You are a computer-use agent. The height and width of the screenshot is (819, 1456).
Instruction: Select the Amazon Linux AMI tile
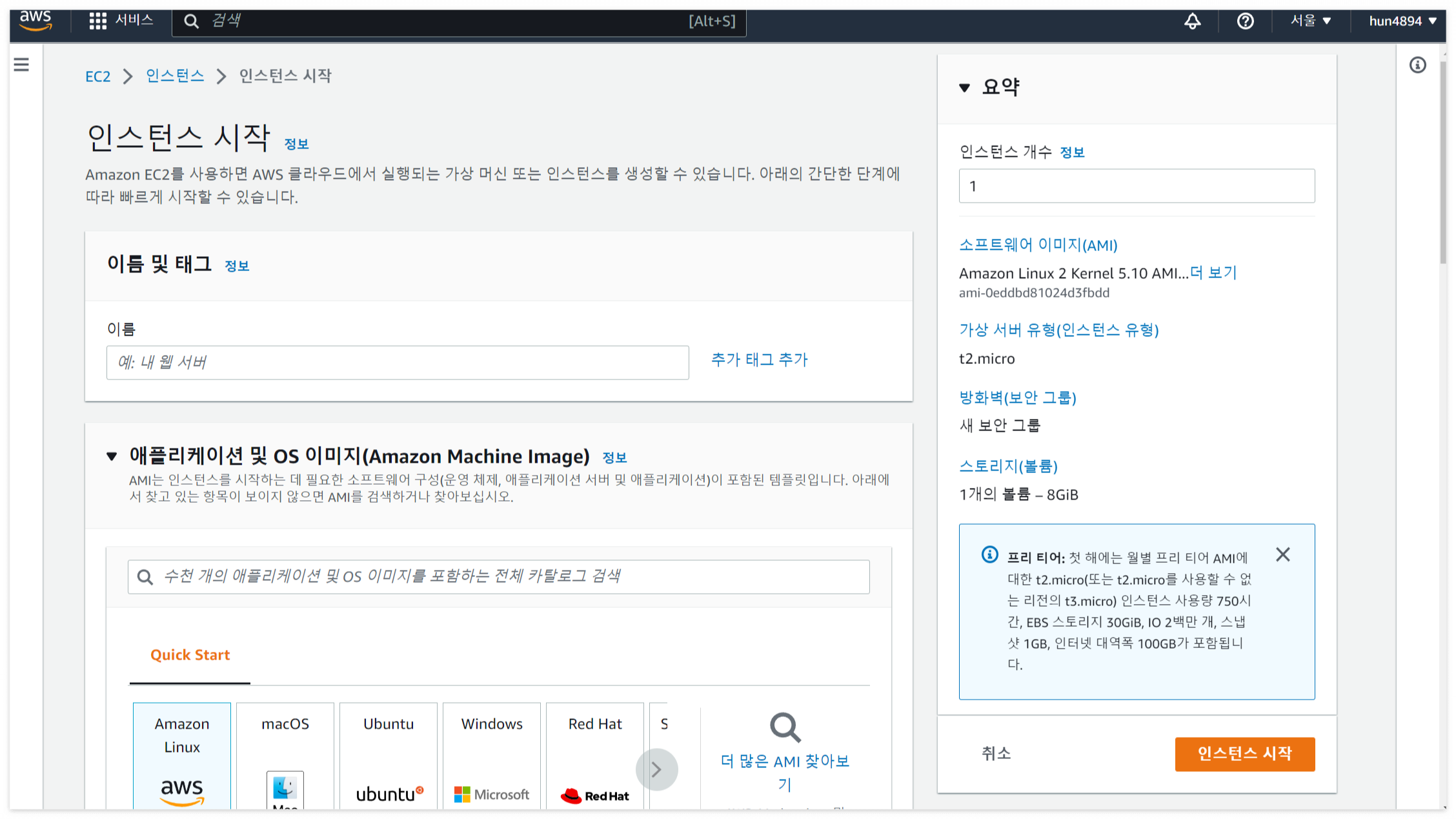coord(182,755)
